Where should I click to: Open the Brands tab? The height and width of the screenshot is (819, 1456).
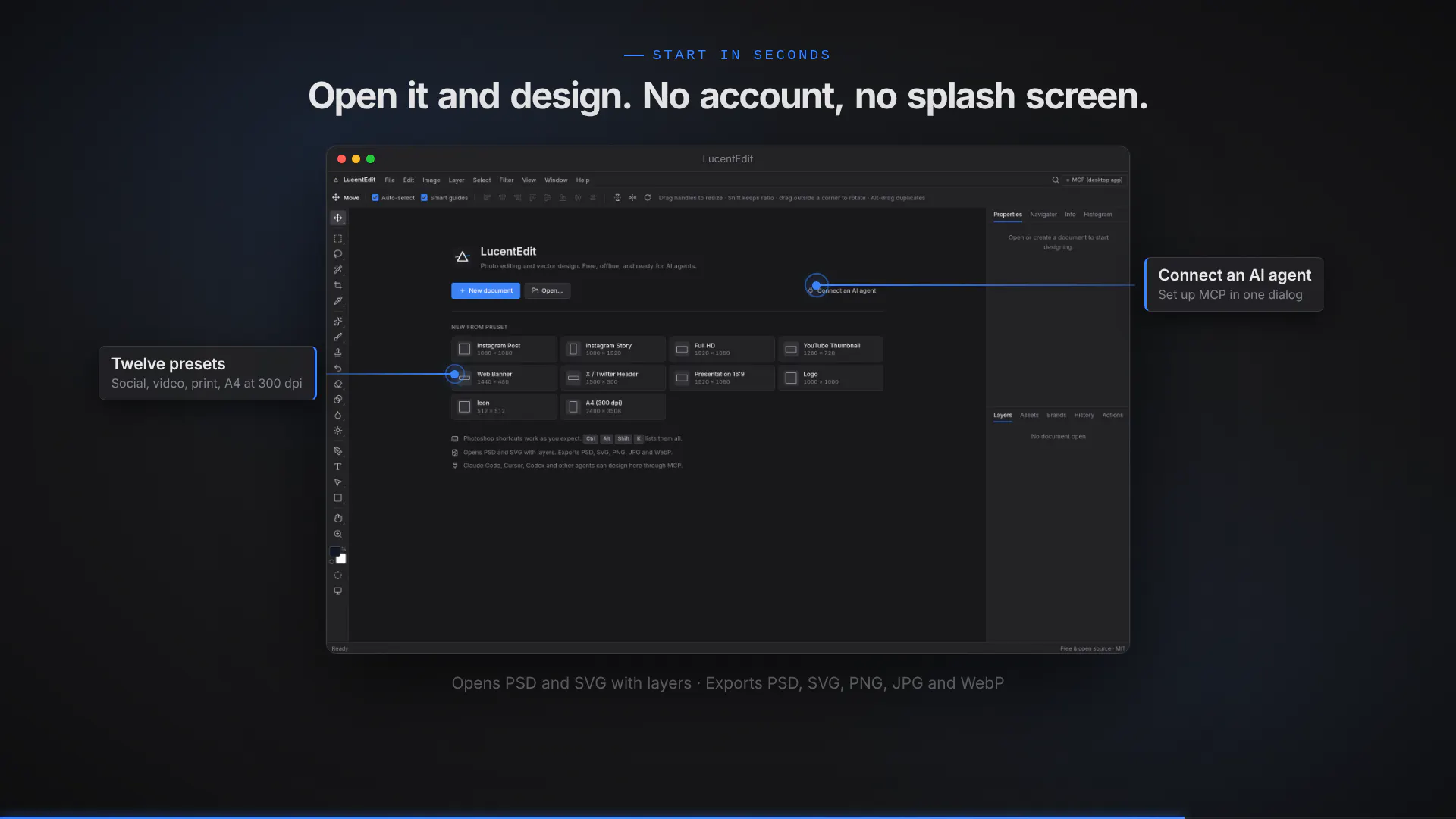[1056, 415]
